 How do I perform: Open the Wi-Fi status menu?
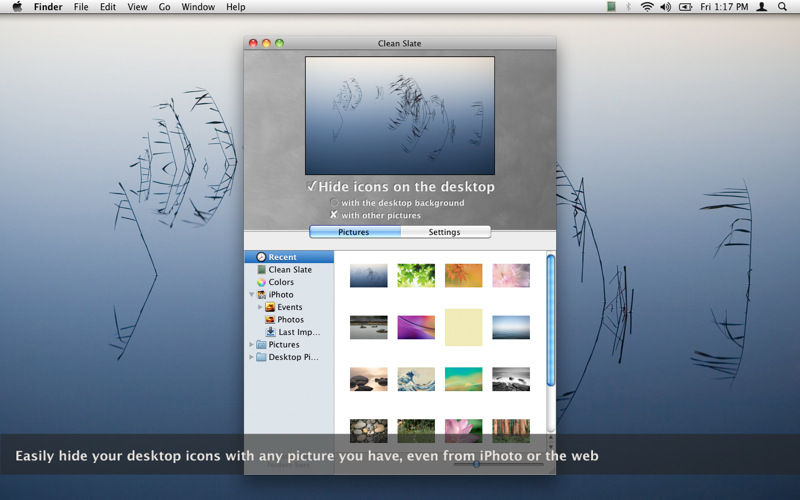tap(647, 7)
